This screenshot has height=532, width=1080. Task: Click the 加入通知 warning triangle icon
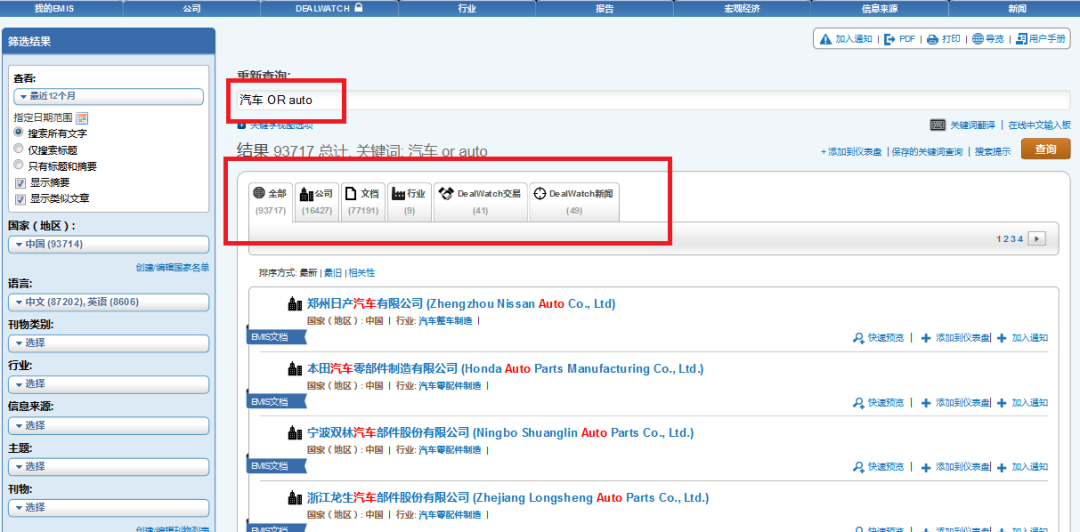(x=826, y=39)
